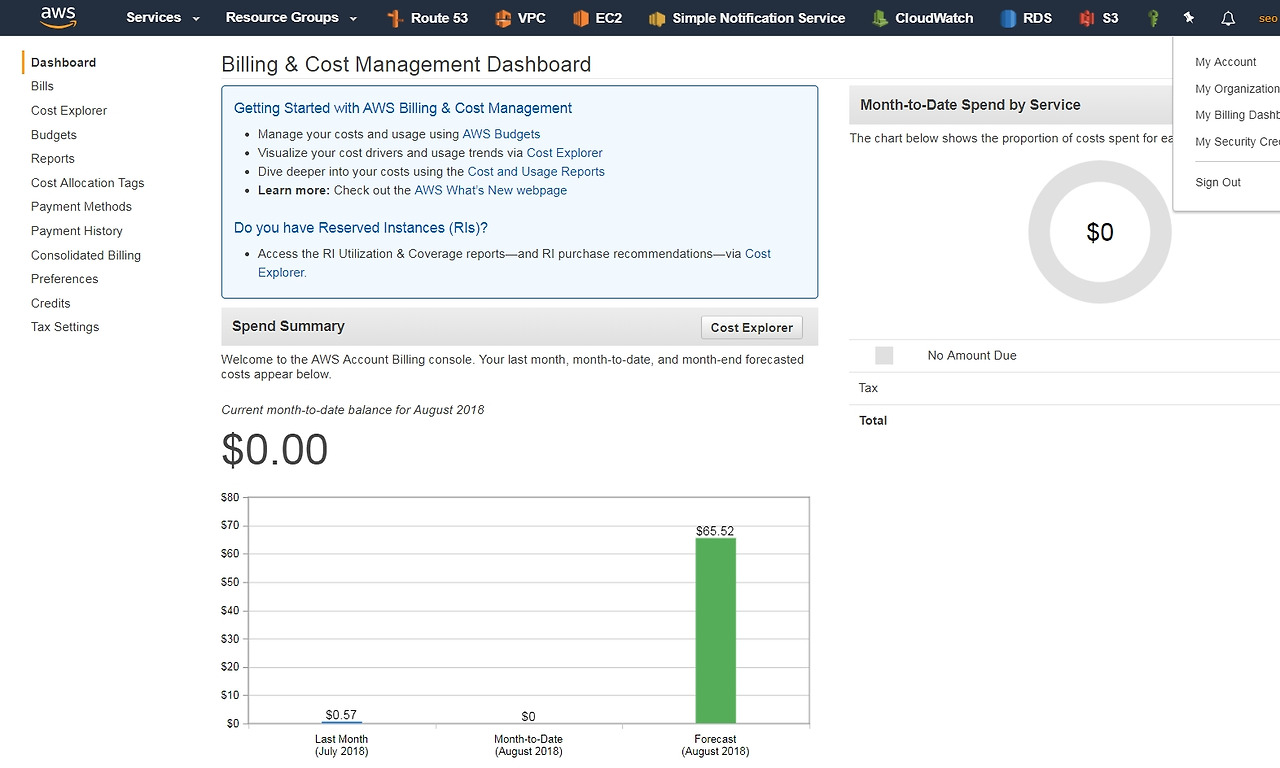Click the Cost Explorer button

[x=752, y=327]
